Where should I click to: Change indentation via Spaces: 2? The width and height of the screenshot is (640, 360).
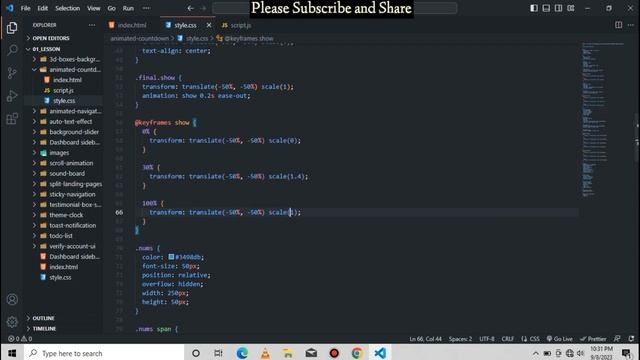tap(460, 339)
